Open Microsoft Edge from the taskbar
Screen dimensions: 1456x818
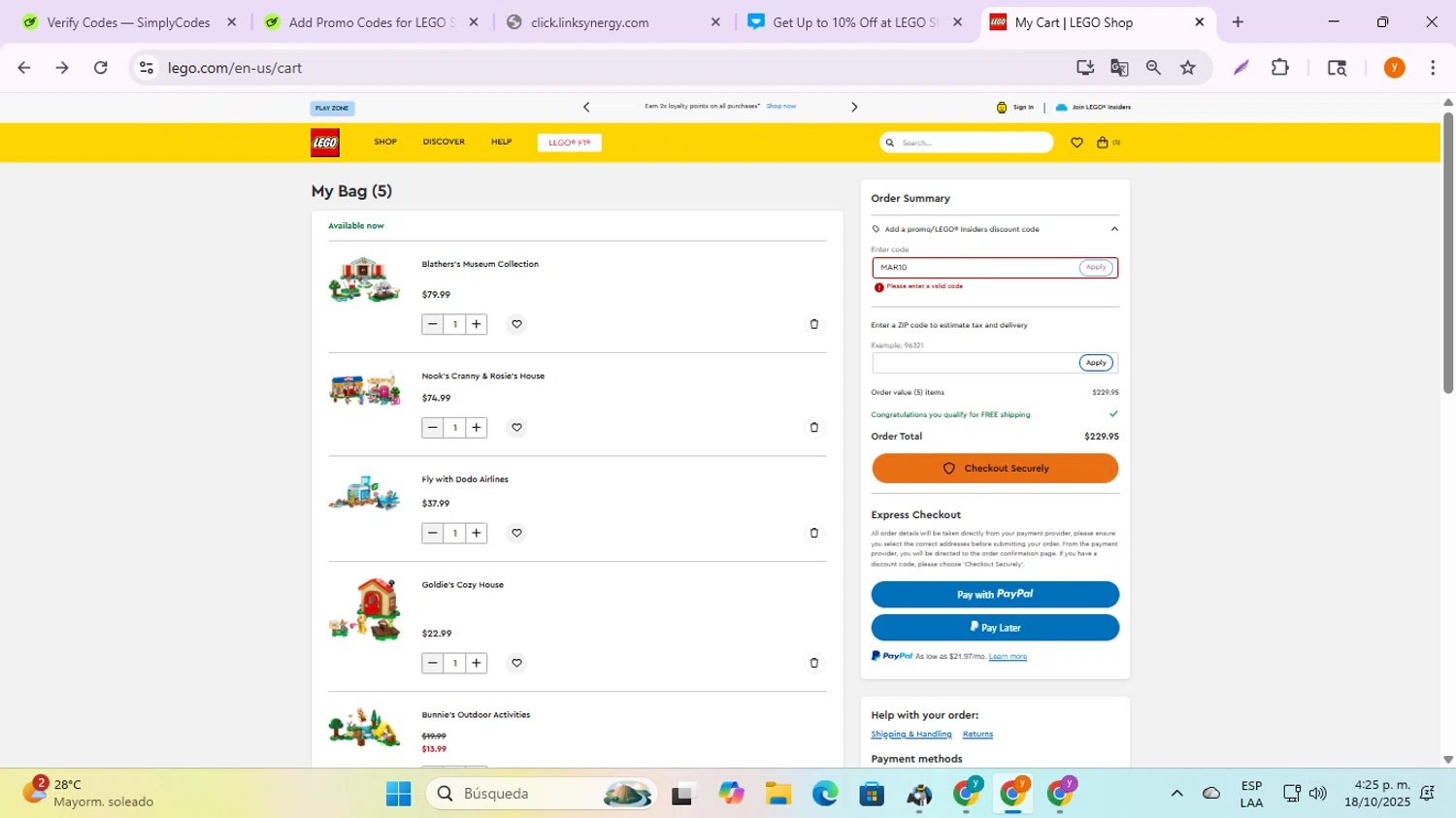pyautogui.click(x=825, y=794)
